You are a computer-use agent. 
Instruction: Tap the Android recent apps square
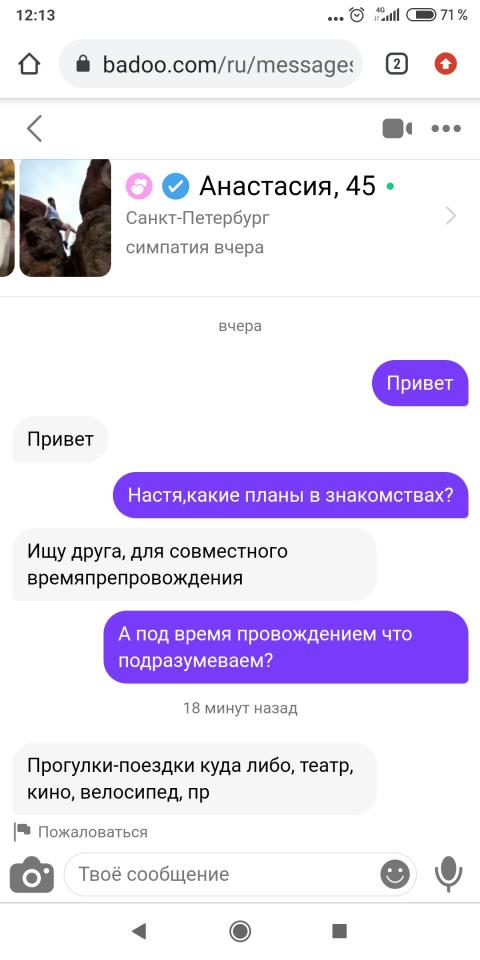[x=340, y=931]
